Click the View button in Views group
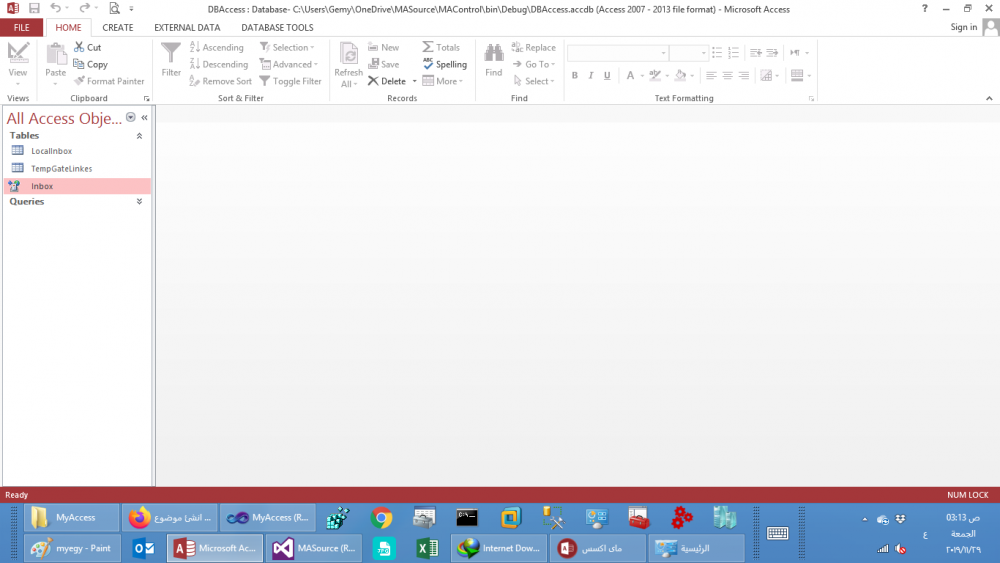 18,64
